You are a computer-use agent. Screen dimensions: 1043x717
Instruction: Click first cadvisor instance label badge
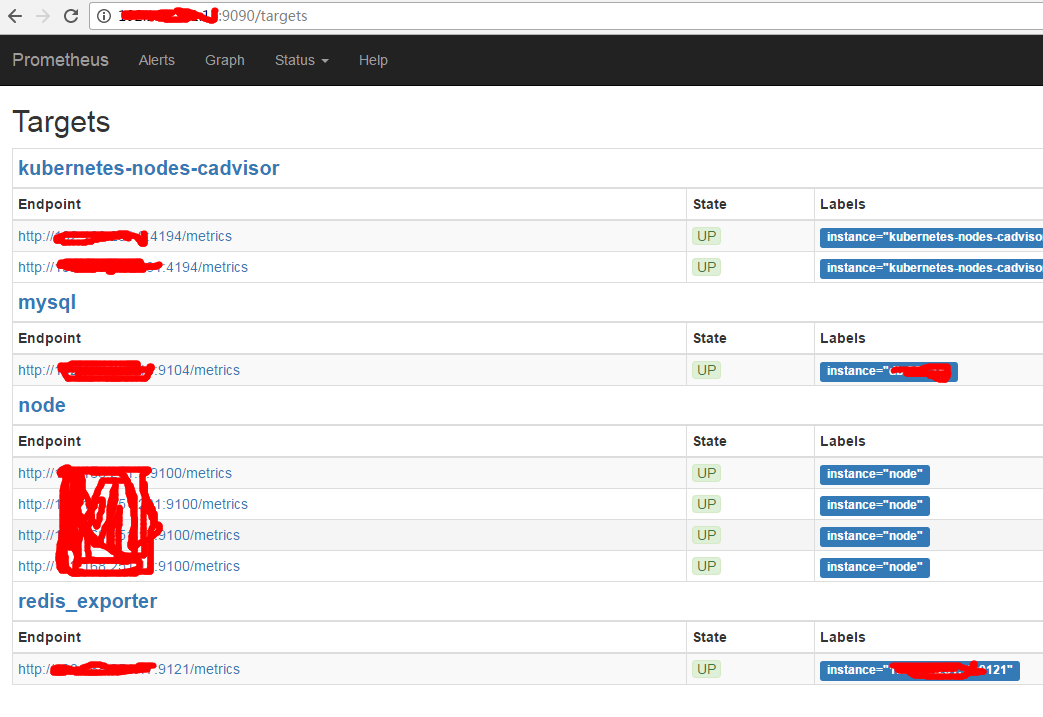pos(931,237)
